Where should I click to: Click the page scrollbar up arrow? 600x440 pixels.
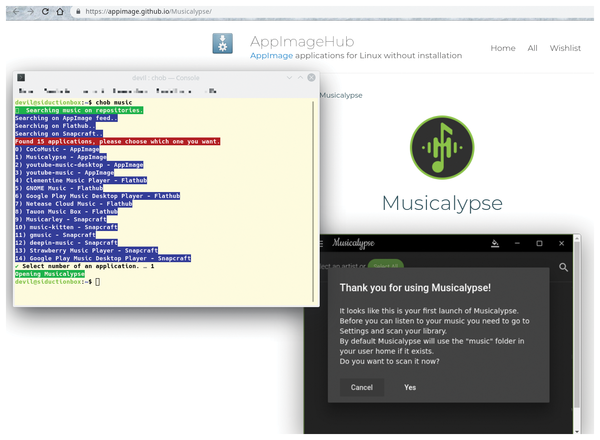coord(577,239)
